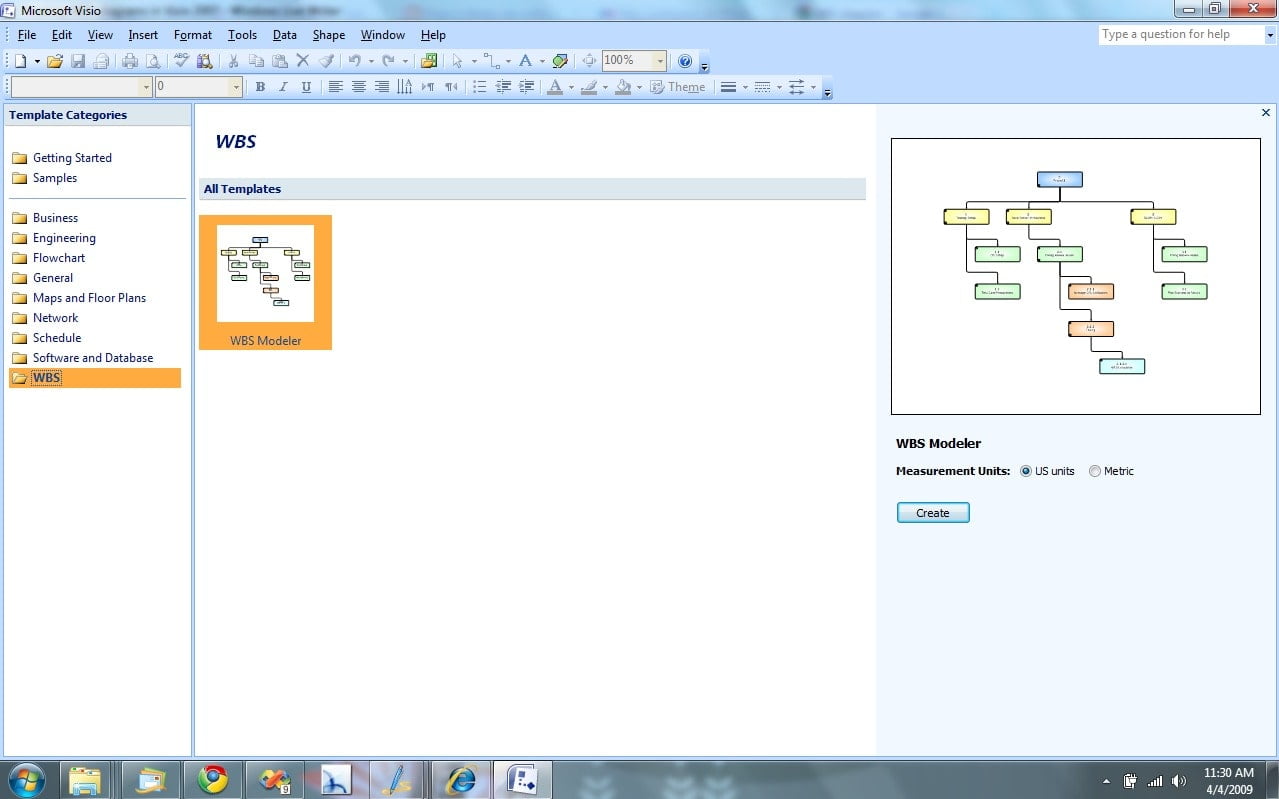The image size is (1279, 799).
Task: Open the font name dropdown
Action: (x=146, y=87)
